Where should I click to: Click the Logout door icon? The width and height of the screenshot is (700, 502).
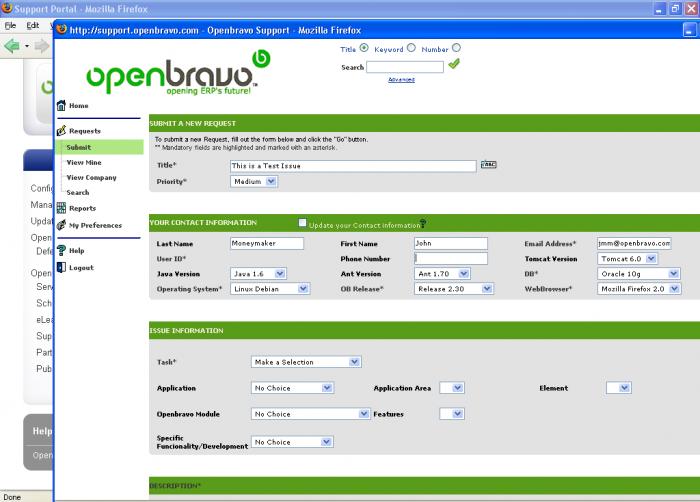(61, 267)
